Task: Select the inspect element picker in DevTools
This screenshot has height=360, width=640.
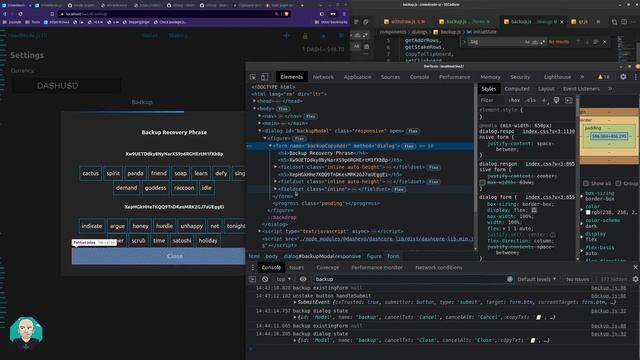Action: pyautogui.click(x=253, y=77)
